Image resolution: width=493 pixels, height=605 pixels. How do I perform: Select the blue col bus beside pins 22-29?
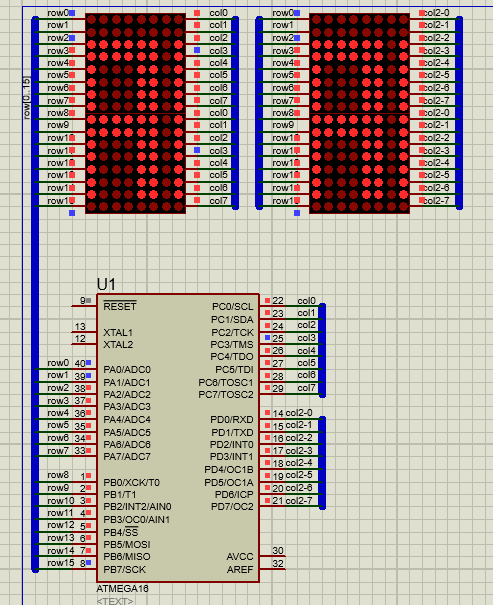tap(322, 350)
